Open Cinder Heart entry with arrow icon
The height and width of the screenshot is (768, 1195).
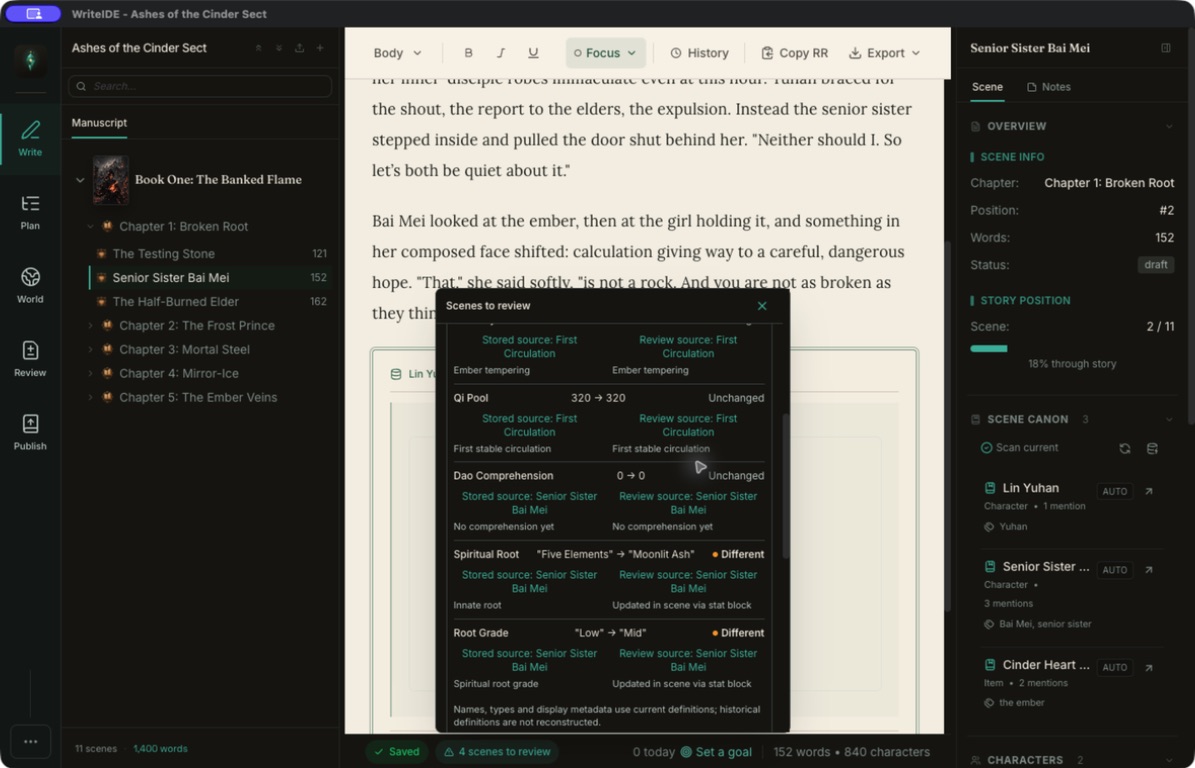pos(1149,667)
